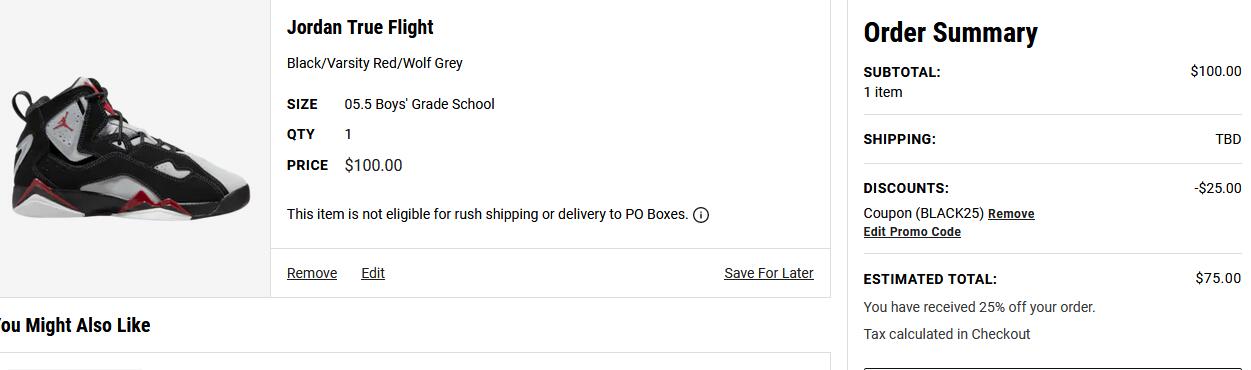The width and height of the screenshot is (1251, 370).
Task: Open the Jordan True Flight product title
Action: pos(360,27)
